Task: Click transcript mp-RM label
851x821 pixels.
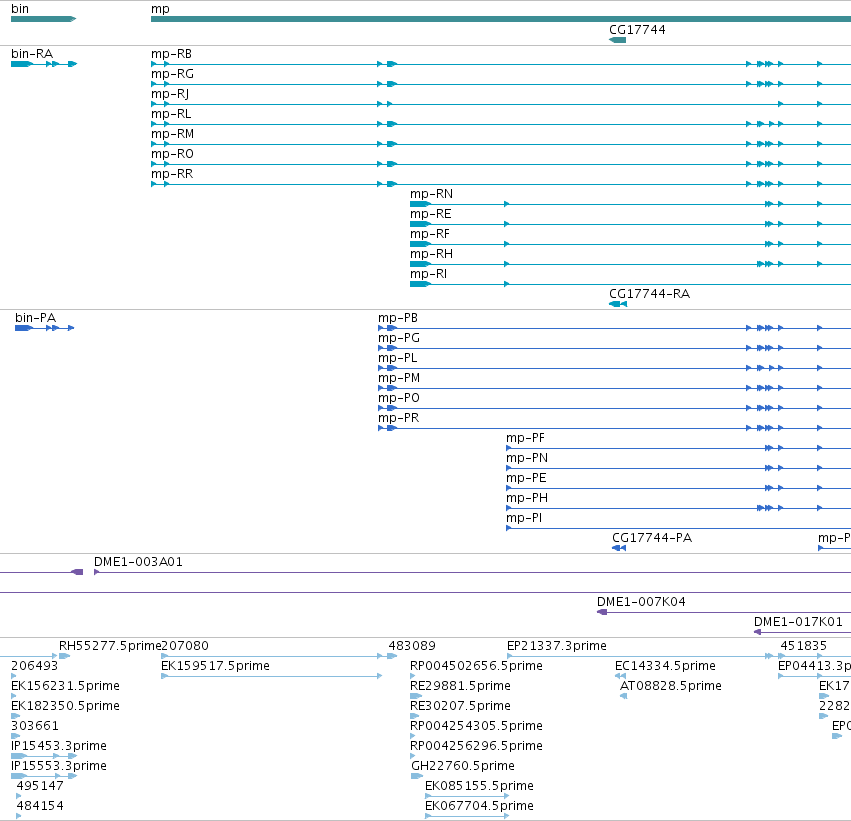Action: click(x=172, y=134)
